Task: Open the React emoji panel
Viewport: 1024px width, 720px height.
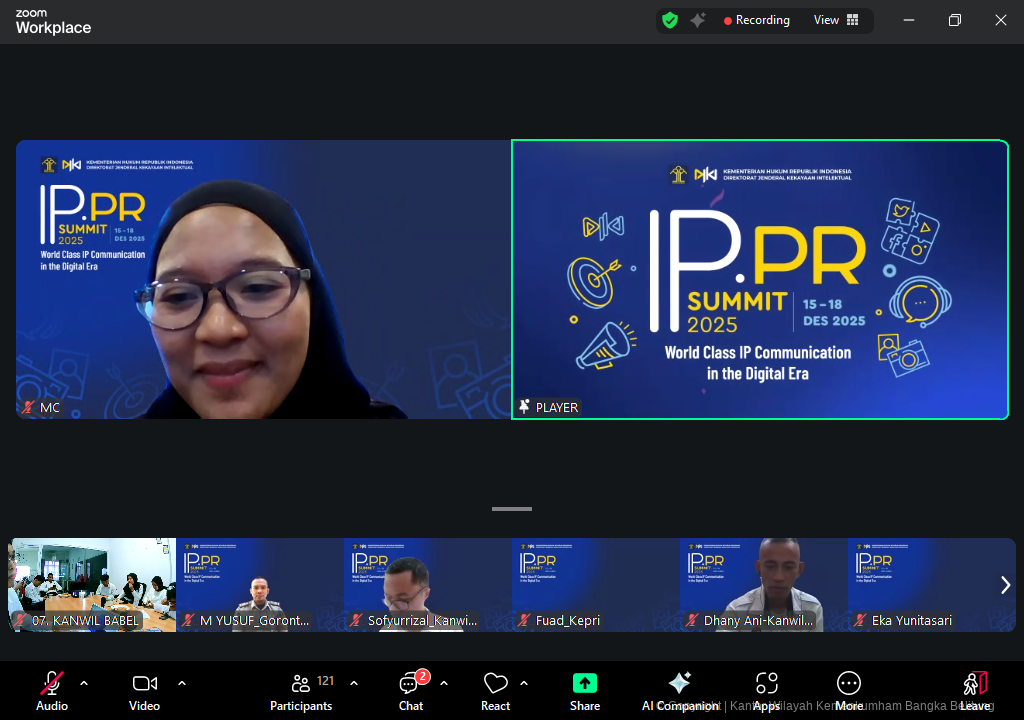Action: [x=495, y=685]
